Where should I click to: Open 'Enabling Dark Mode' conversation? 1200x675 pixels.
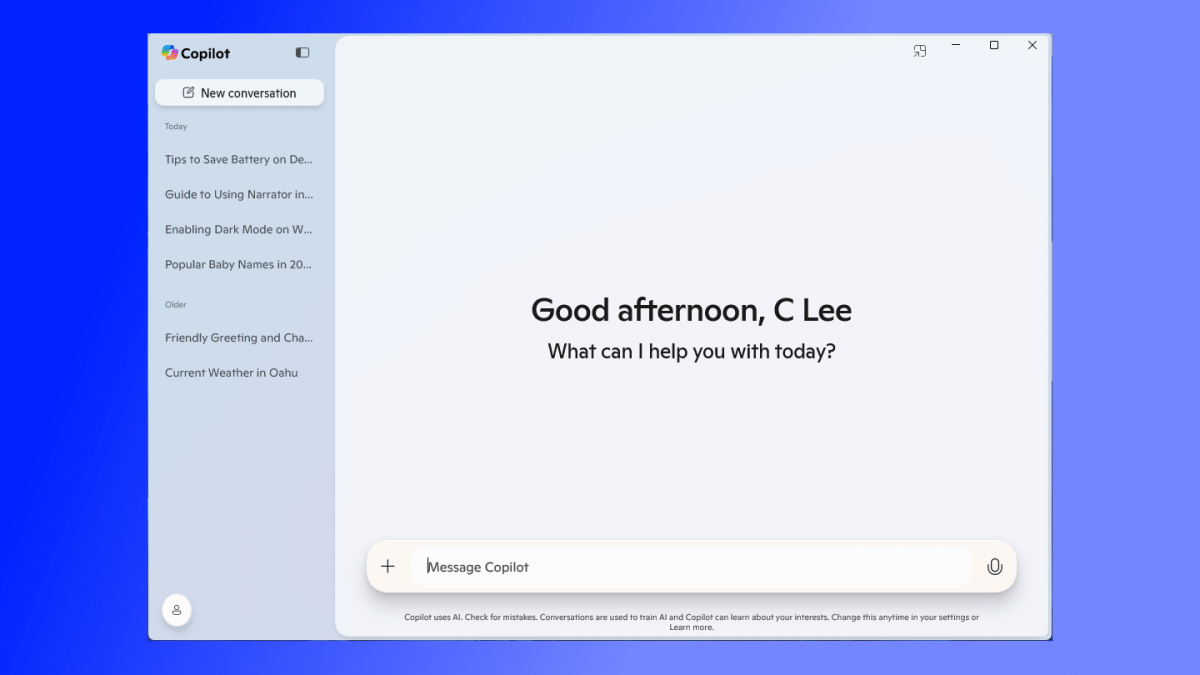(x=239, y=229)
